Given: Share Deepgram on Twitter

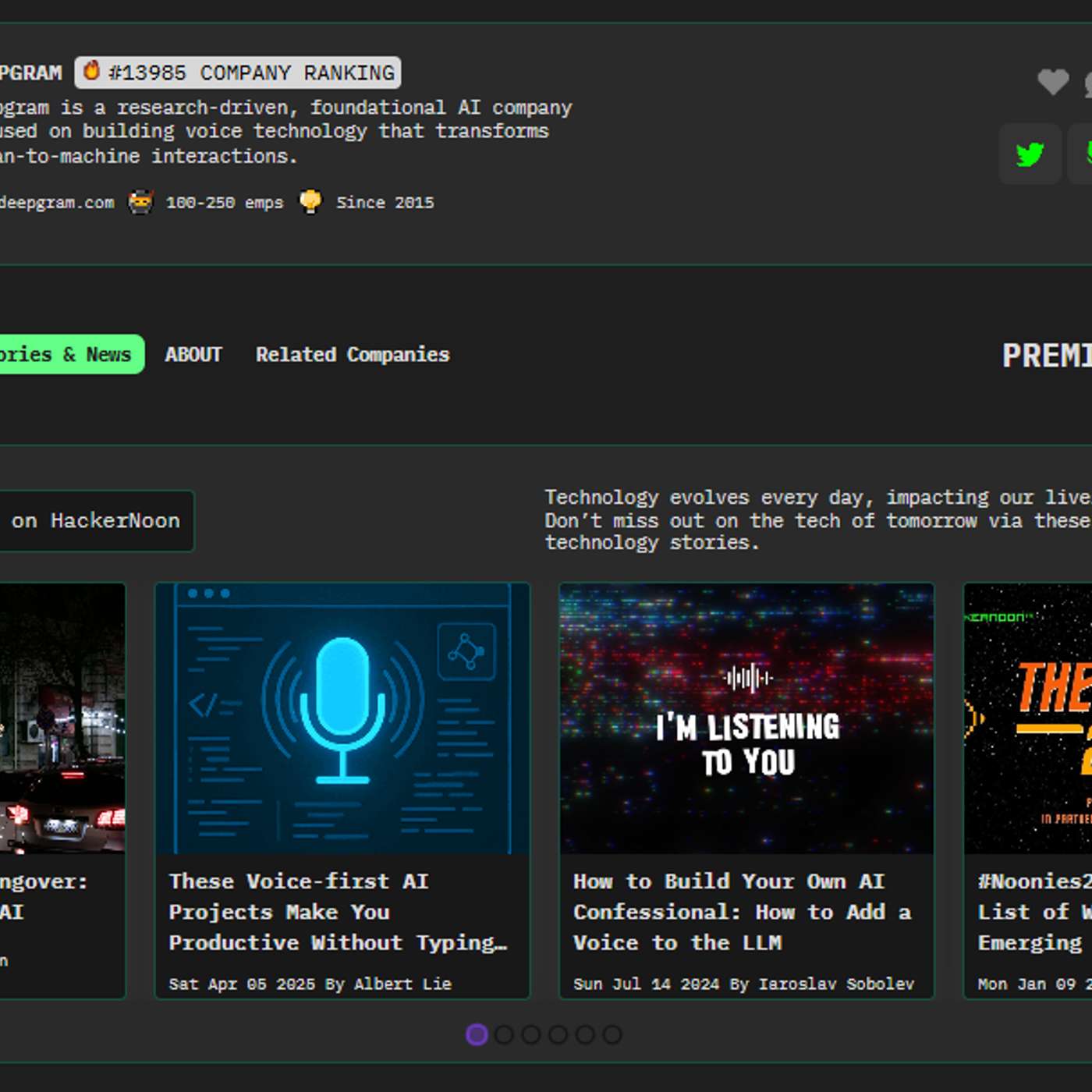Looking at the screenshot, I should 1029,154.
